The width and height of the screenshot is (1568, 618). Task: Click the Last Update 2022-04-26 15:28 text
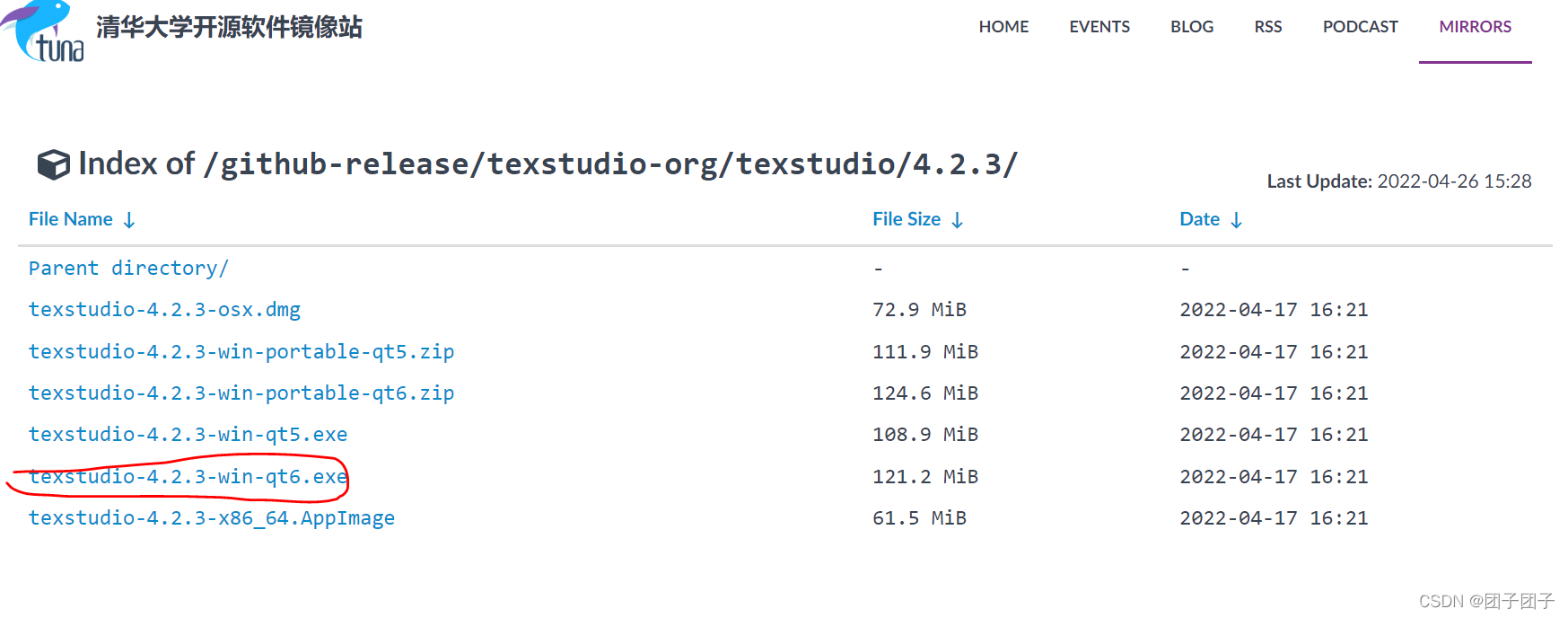1399,181
